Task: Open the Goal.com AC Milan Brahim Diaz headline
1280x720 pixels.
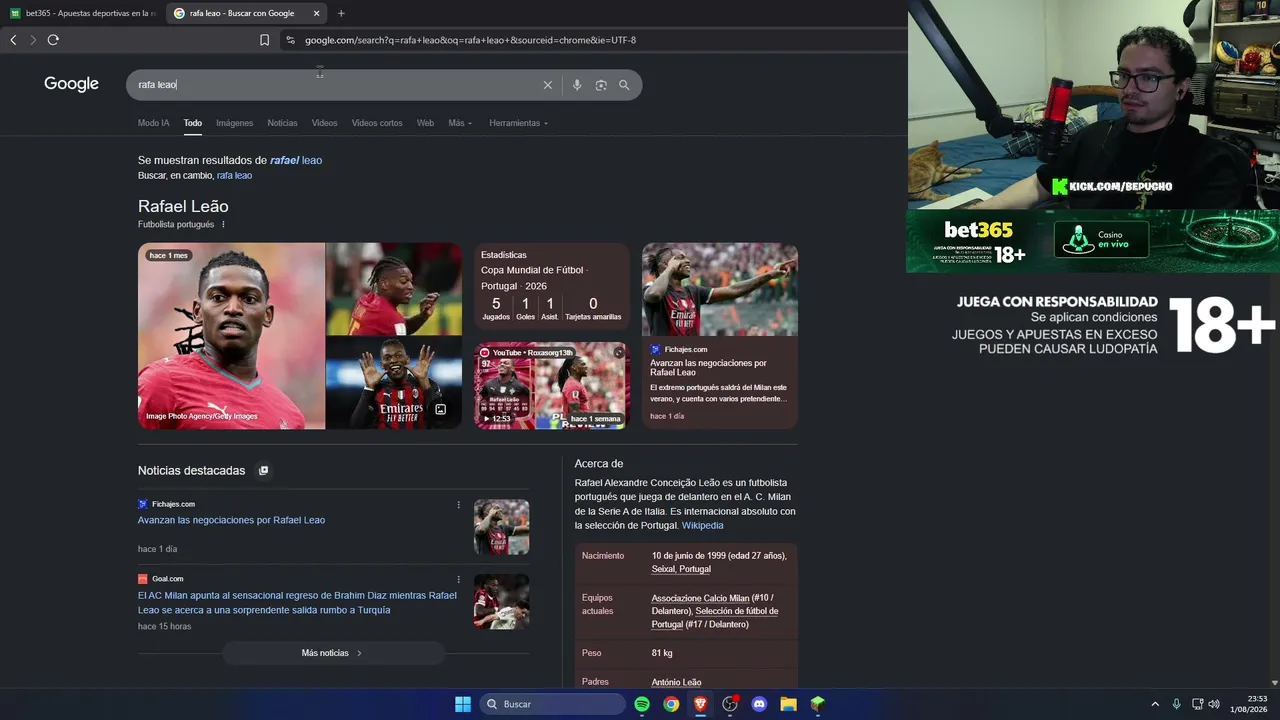Action: (297, 603)
